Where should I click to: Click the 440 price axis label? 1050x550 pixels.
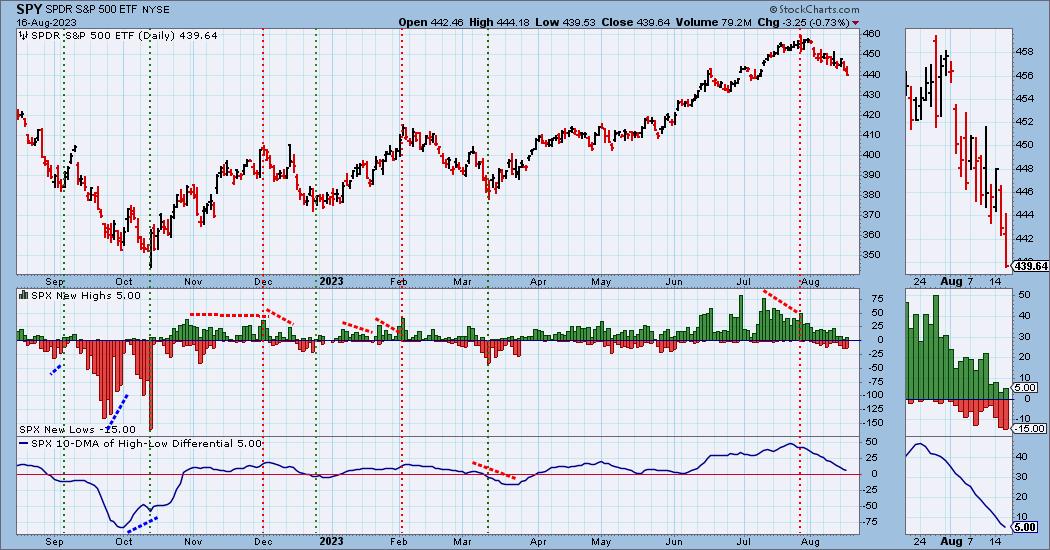pos(871,74)
